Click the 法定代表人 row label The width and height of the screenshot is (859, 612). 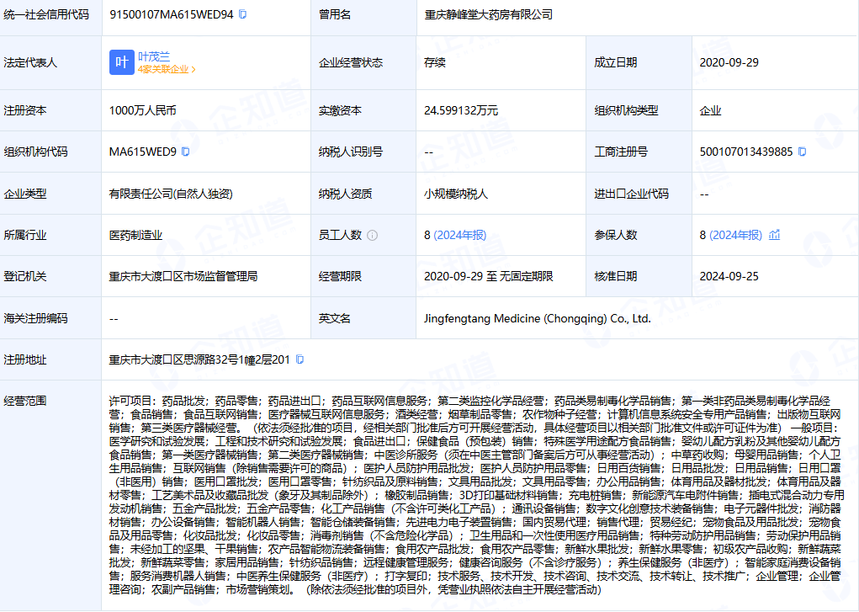(30, 62)
